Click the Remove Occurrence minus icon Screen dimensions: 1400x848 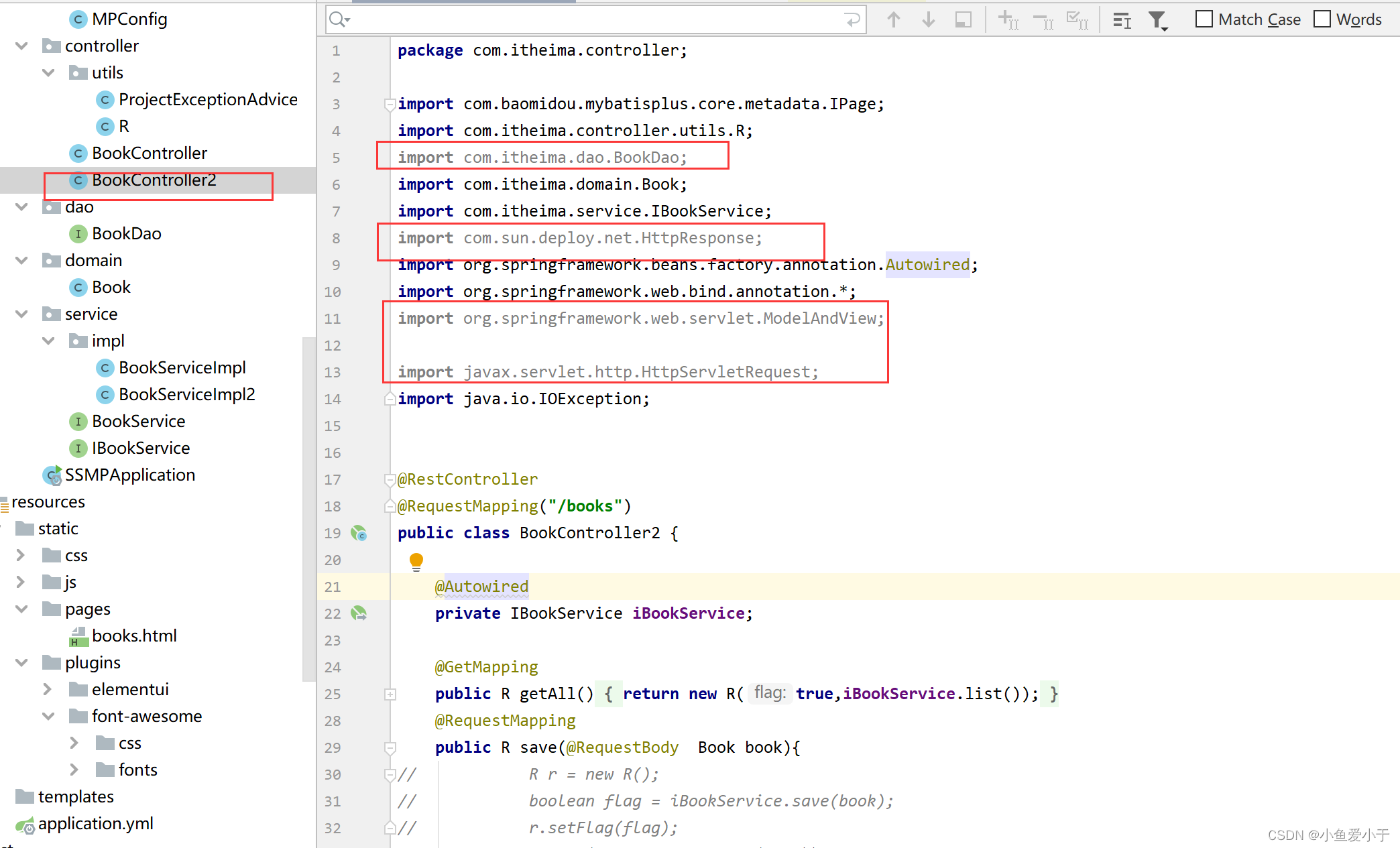click(1043, 19)
